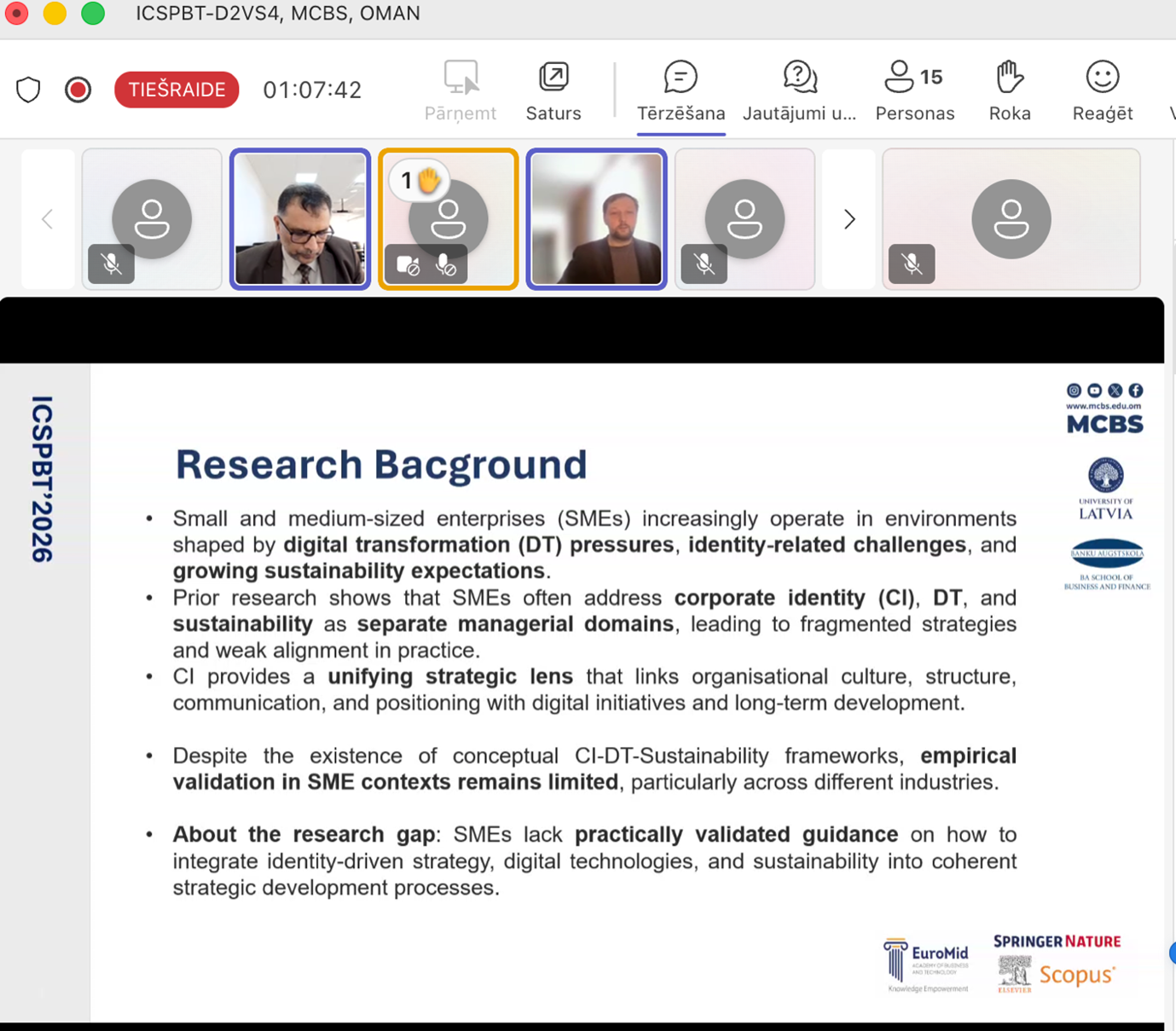Click the shield privacy icon
The image size is (1176, 1031).
click(x=28, y=90)
